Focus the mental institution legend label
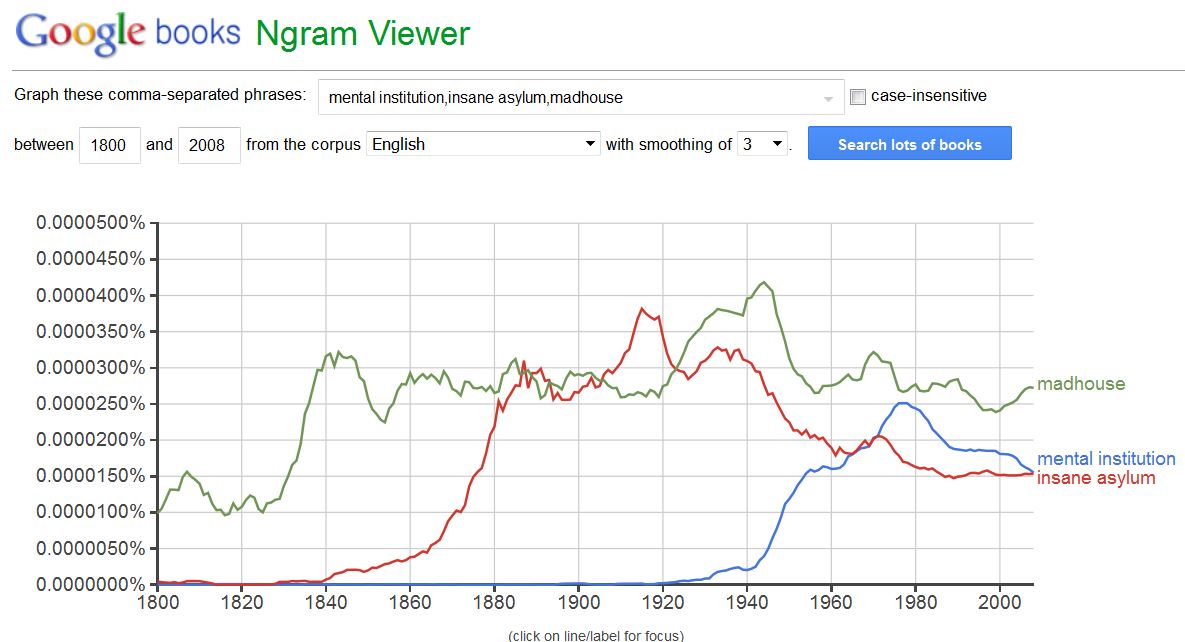 [x=1106, y=458]
